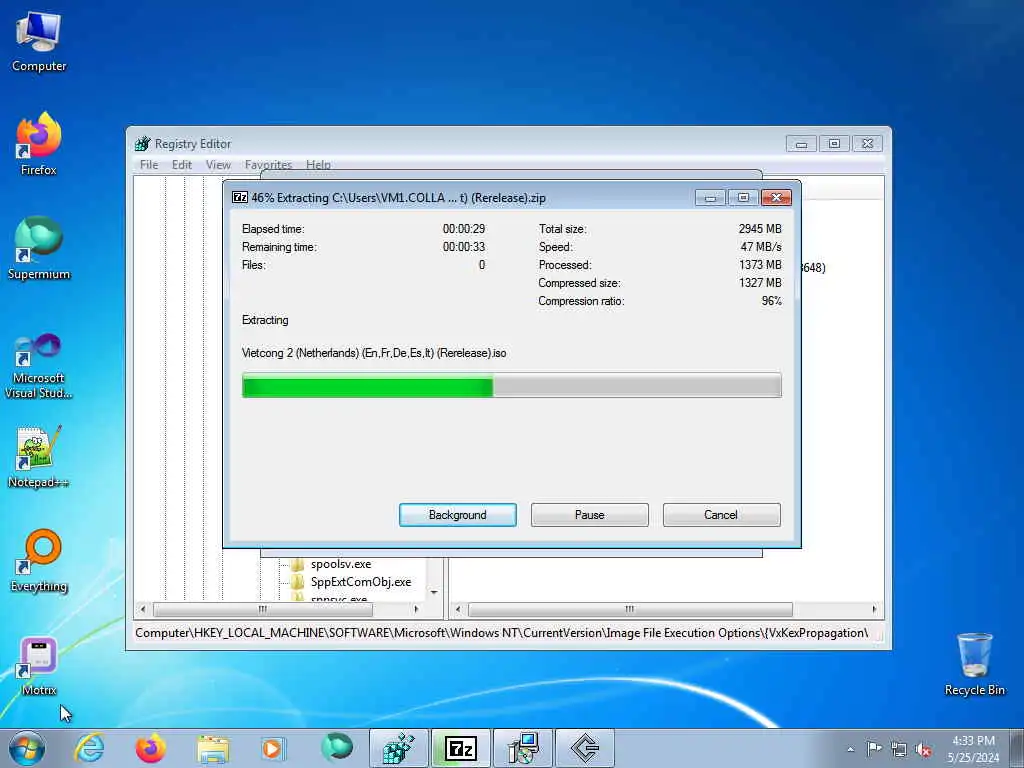Switch to Registry Editor taskbar button
This screenshot has height=768, width=1024.
(398, 748)
